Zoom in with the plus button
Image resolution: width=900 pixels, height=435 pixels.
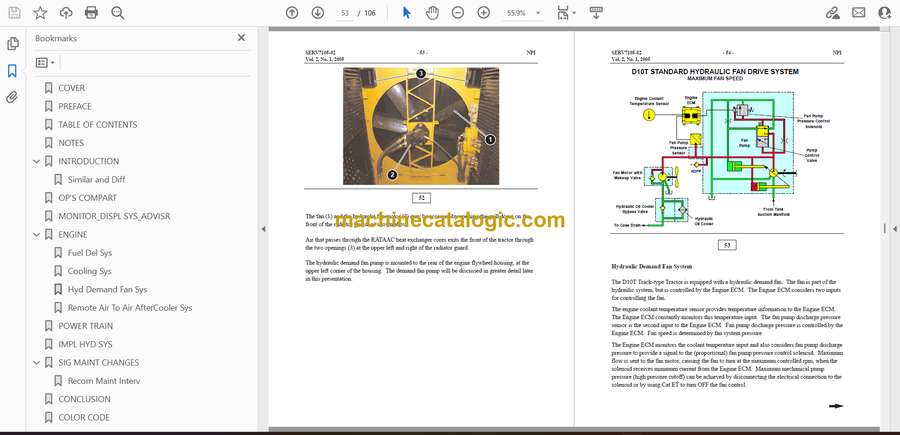(x=484, y=12)
